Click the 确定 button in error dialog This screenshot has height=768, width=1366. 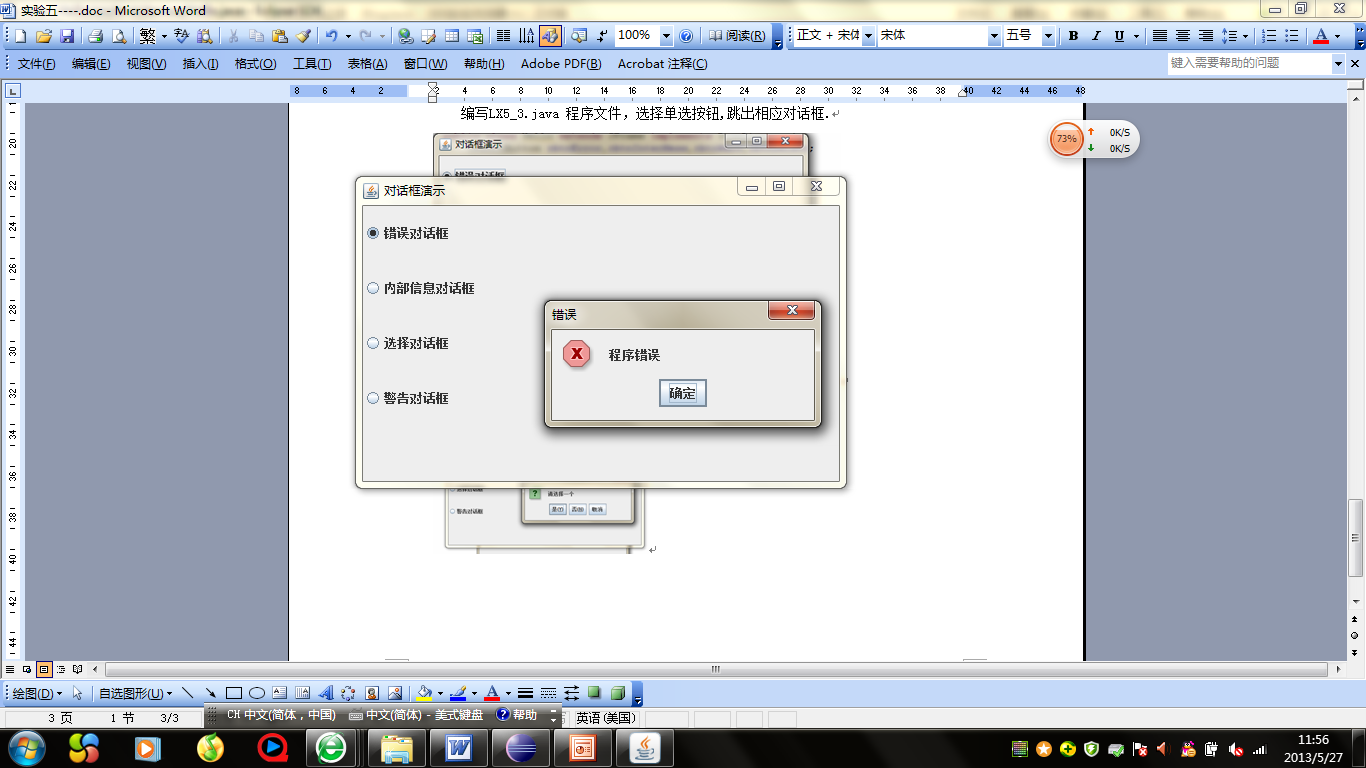point(683,393)
